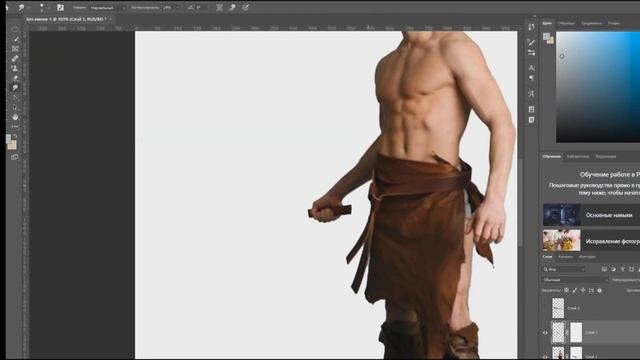Select the Hand tool
Viewport: 640px width, 360px height.
coord(15,117)
